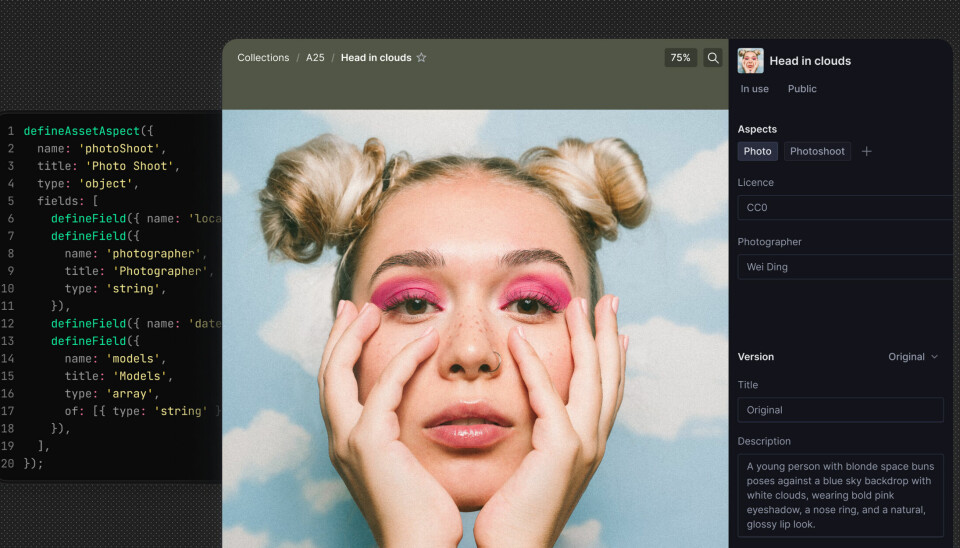Add a new aspect with plus icon
This screenshot has width=960, height=548.
(866, 151)
